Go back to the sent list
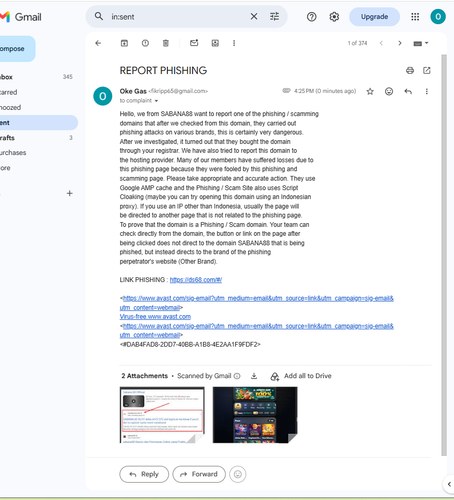 pyautogui.click(x=98, y=43)
